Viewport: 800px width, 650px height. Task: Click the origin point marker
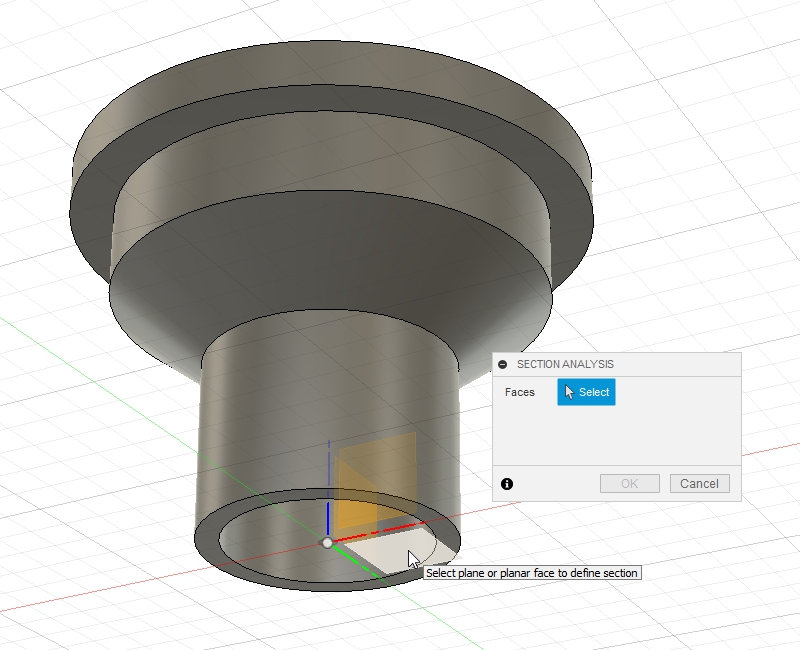pos(327,542)
